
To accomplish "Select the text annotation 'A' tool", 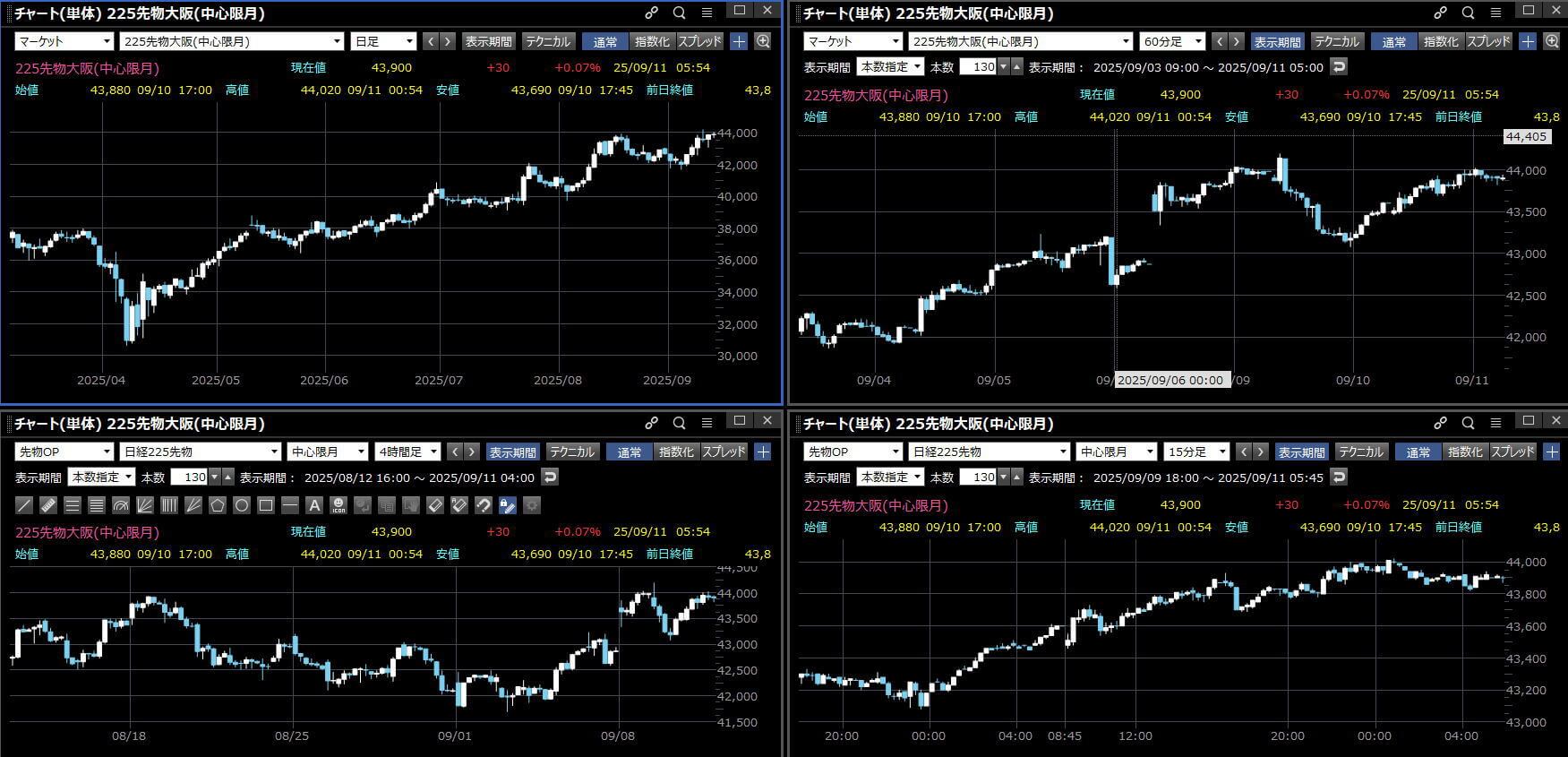I will 314,505.
